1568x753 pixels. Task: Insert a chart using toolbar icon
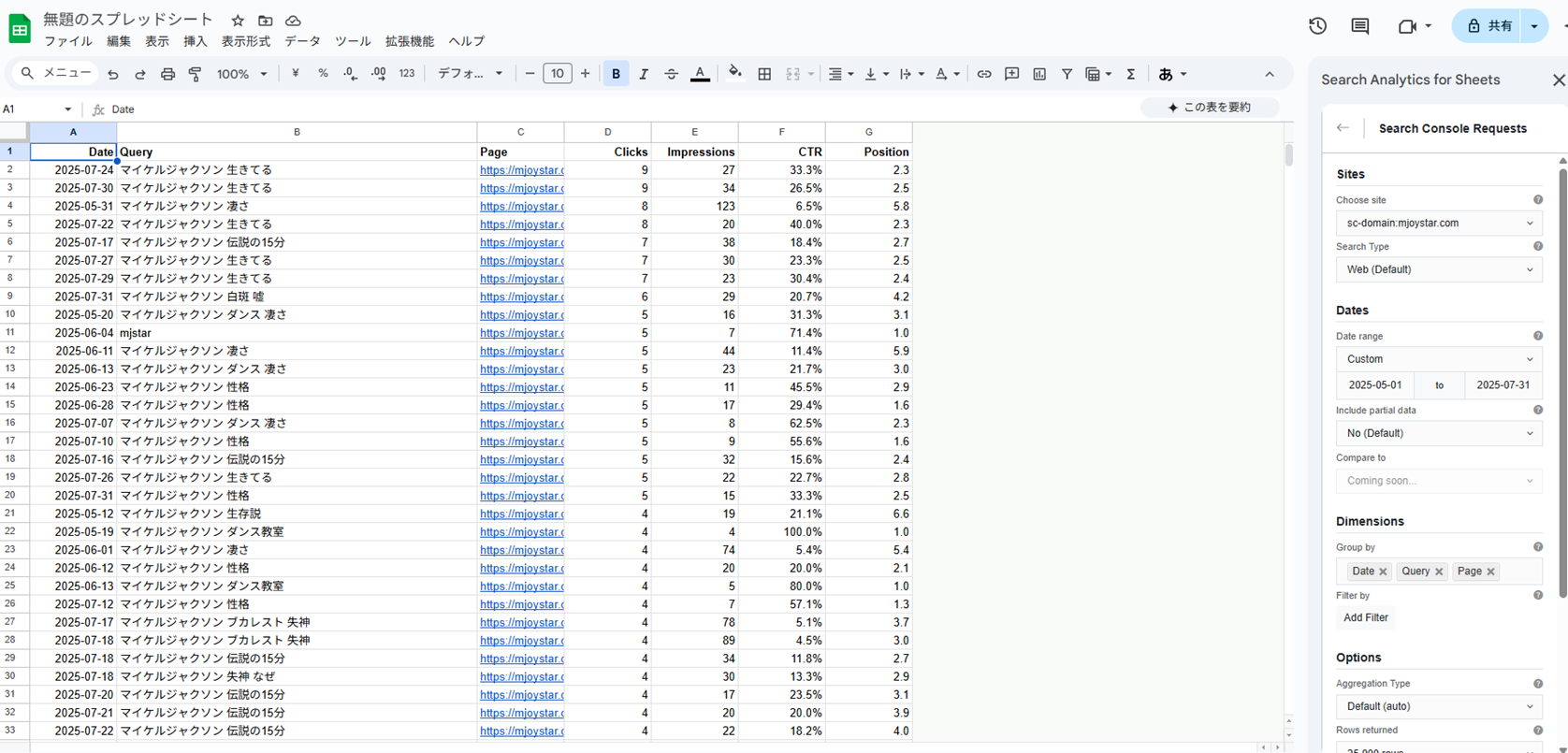(x=1039, y=74)
